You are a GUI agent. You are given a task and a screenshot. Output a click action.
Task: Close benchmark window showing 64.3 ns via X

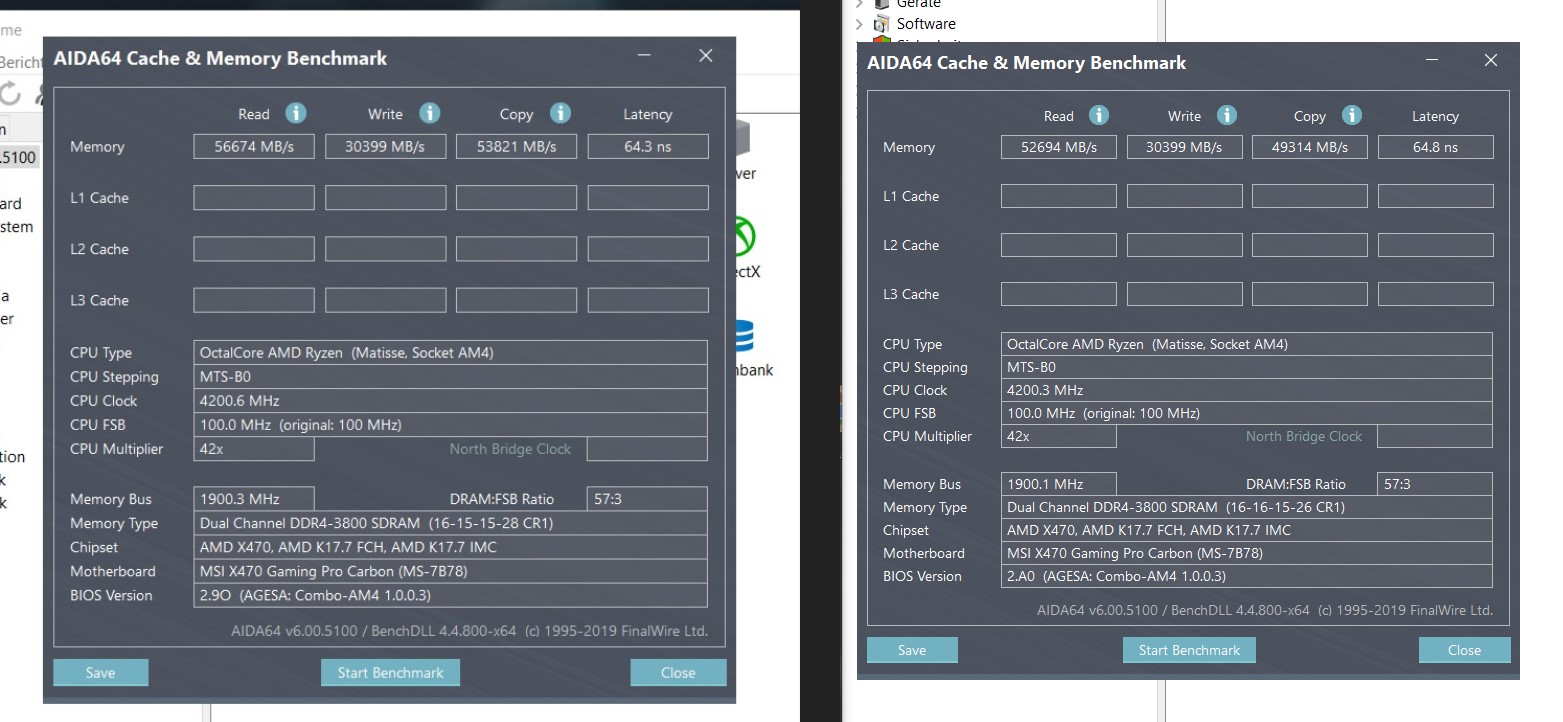pyautogui.click(x=706, y=56)
